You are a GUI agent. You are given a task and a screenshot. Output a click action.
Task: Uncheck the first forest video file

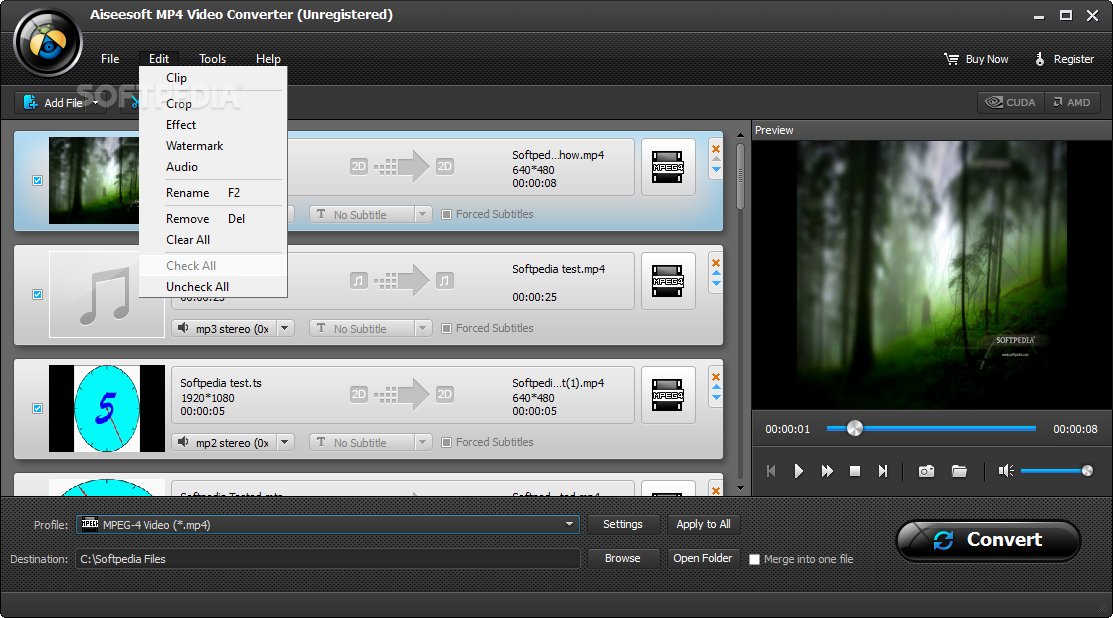coord(38,180)
